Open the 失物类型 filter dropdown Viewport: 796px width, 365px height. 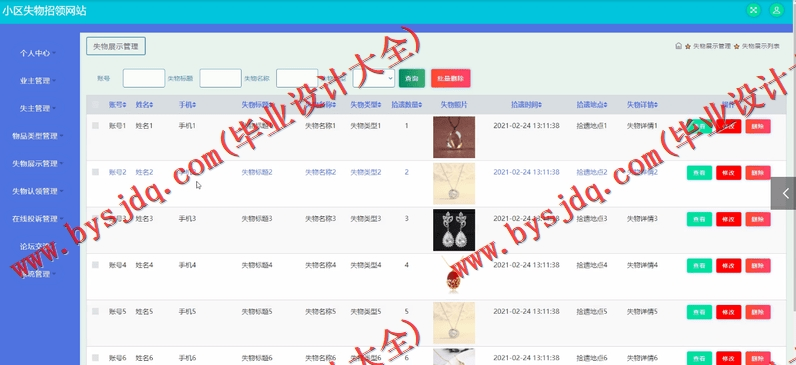coord(374,78)
